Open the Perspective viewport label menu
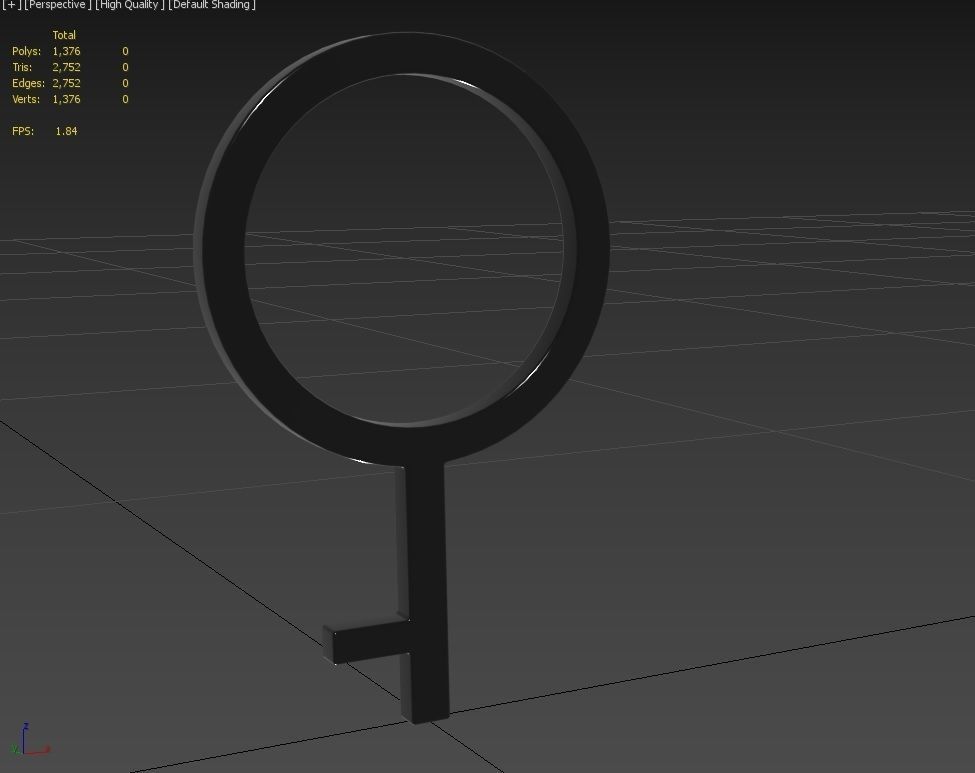Image resolution: width=975 pixels, height=773 pixels. (x=58, y=5)
